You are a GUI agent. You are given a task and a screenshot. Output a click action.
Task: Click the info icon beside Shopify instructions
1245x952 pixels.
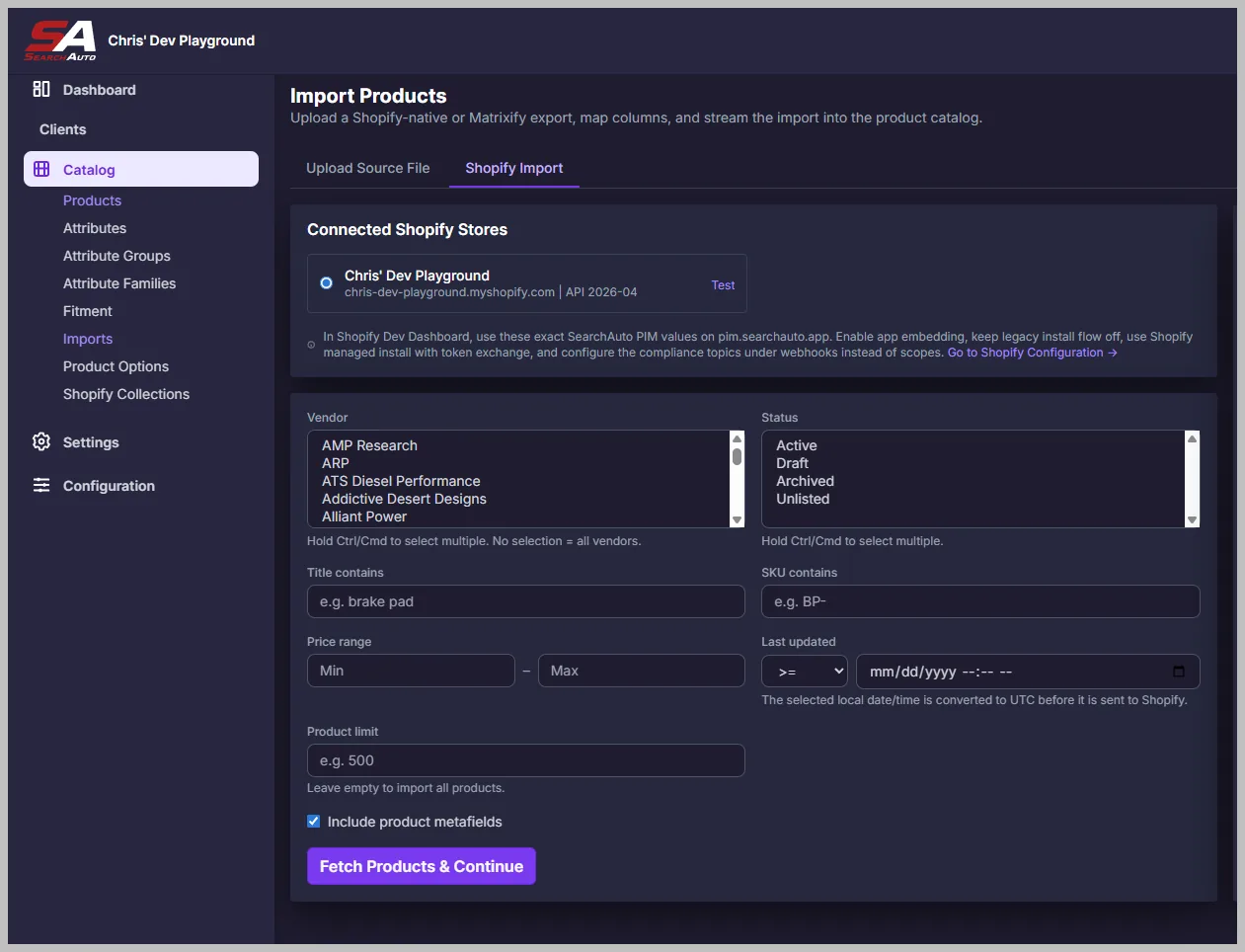click(311, 345)
